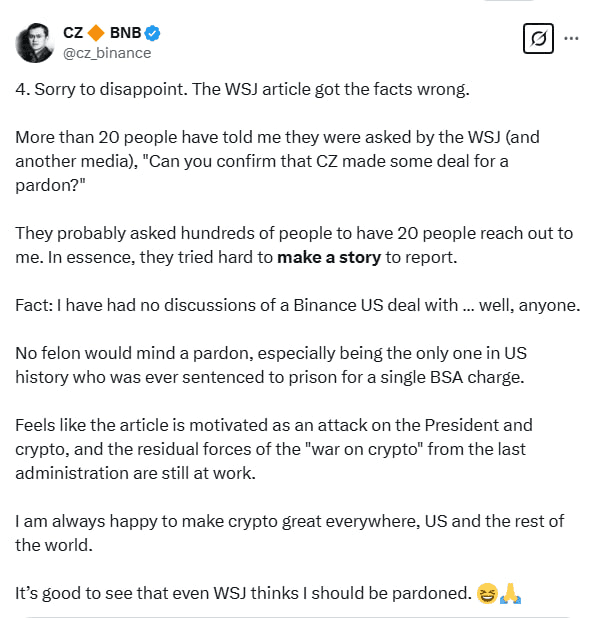Click the "CZ" display name
This screenshot has height=618, width=597.
coord(73,33)
